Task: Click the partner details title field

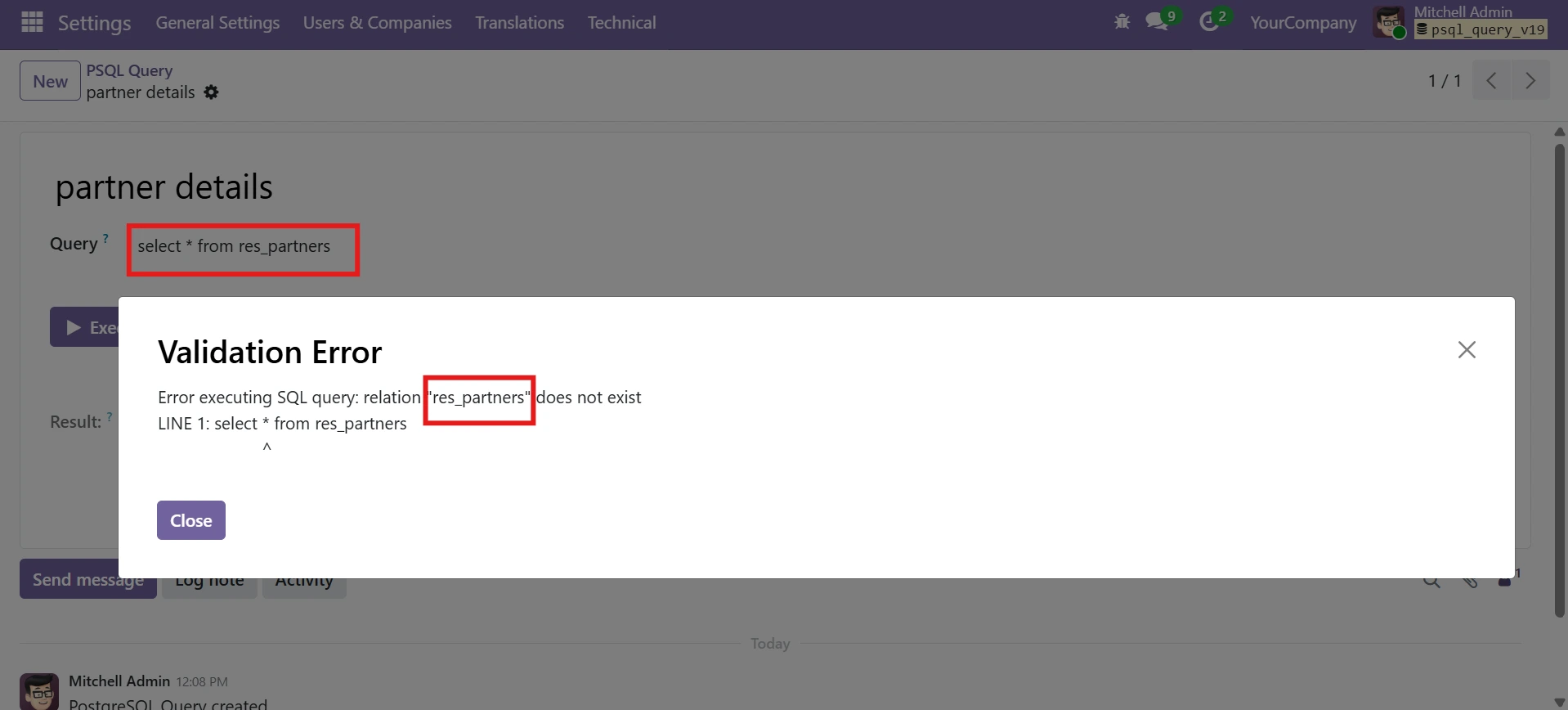Action: 164,187
